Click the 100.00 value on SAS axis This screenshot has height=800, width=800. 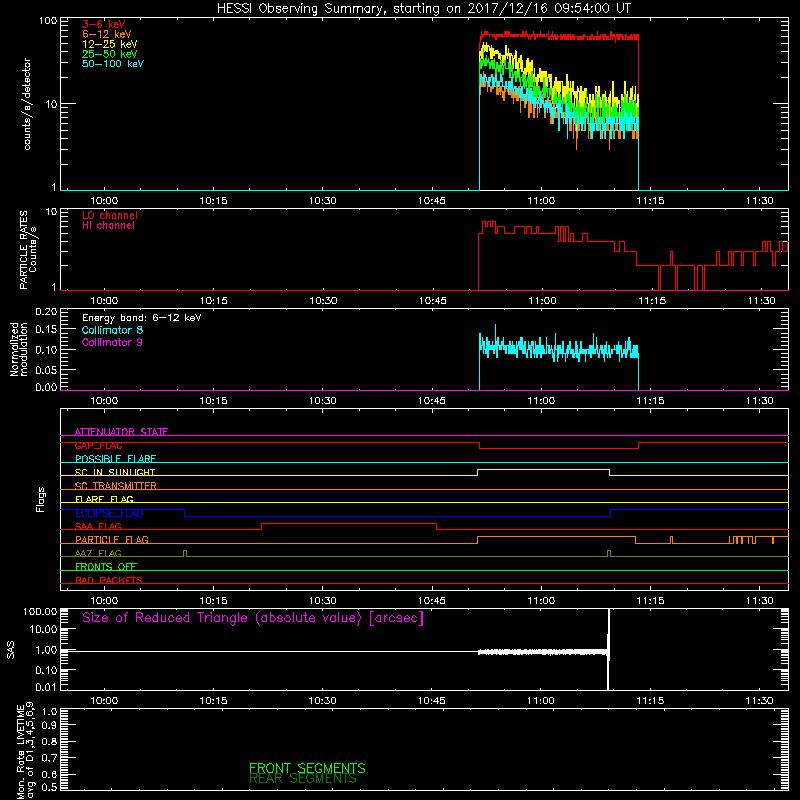click(39, 611)
